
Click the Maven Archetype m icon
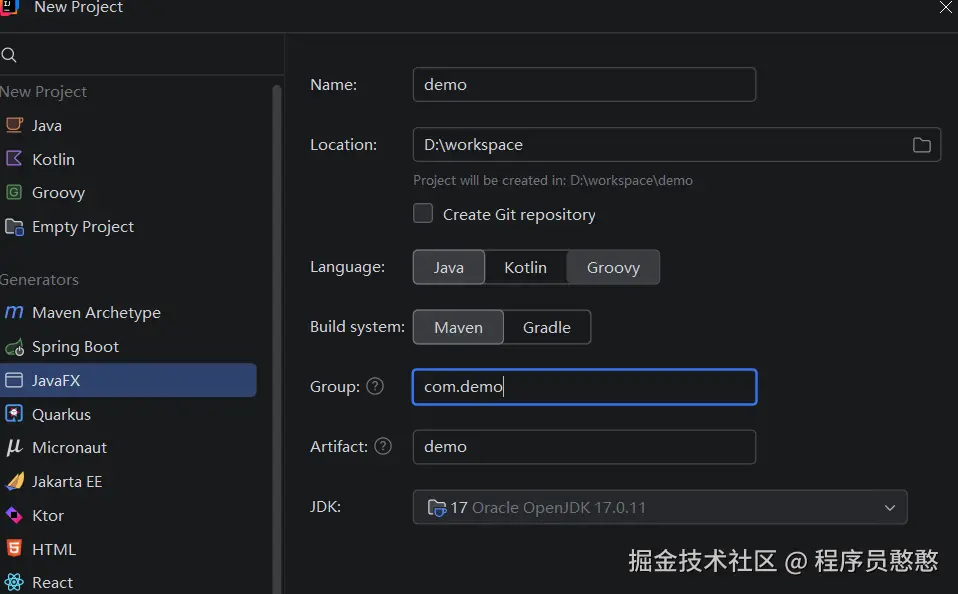tap(14, 312)
